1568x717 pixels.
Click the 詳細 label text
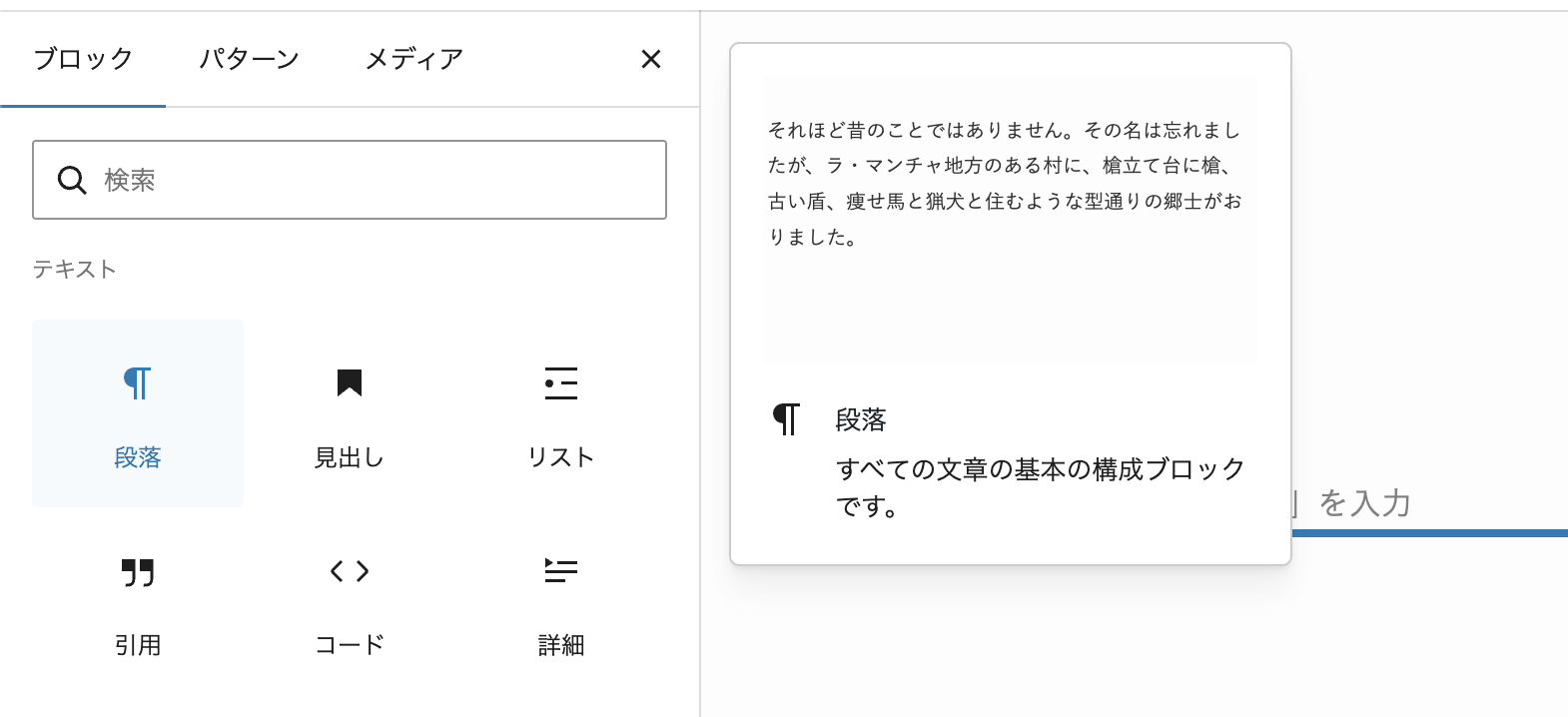[560, 645]
